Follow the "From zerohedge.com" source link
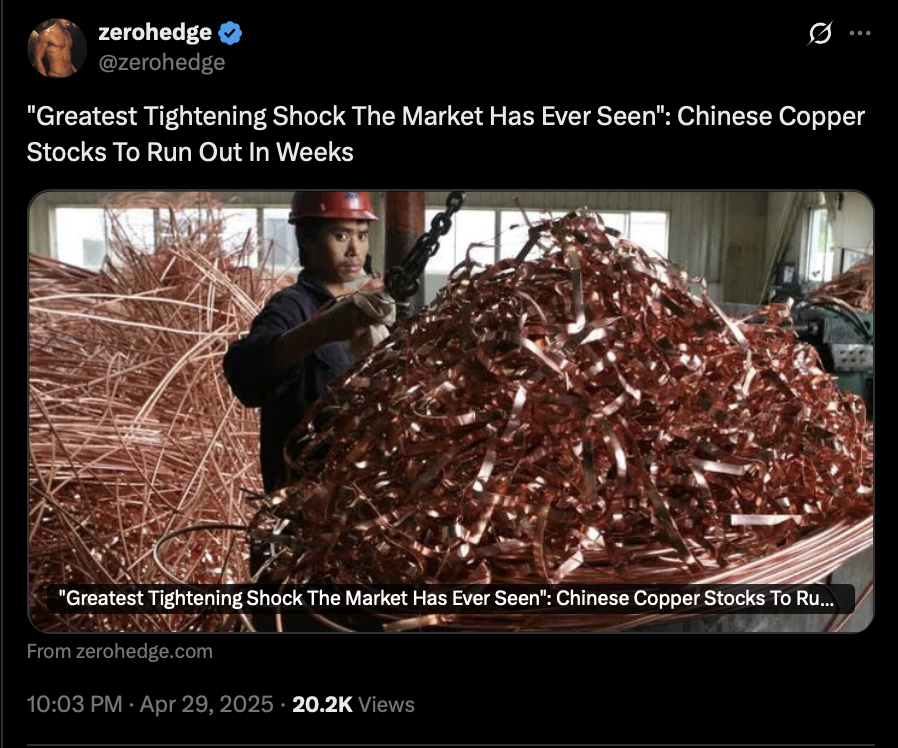Viewport: 898px width, 748px height. click(120, 651)
